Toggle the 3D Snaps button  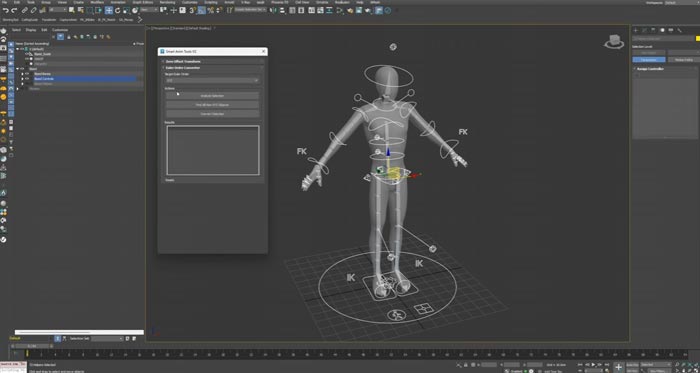(192, 10)
